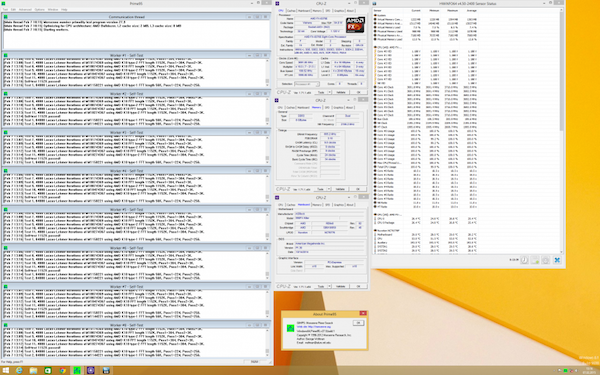Open the processor Selection dropdown in CPU-Z

(x=307, y=84)
